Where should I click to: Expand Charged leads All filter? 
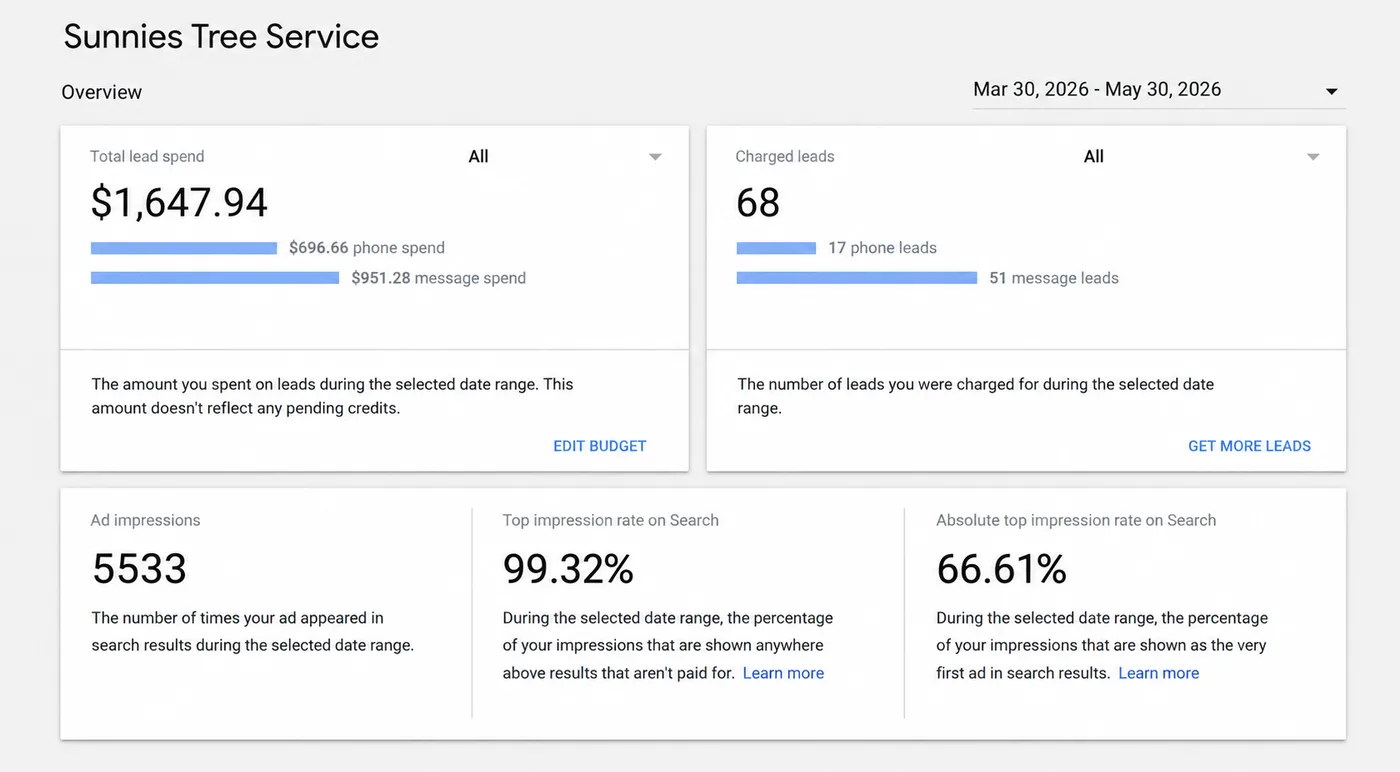1202,156
